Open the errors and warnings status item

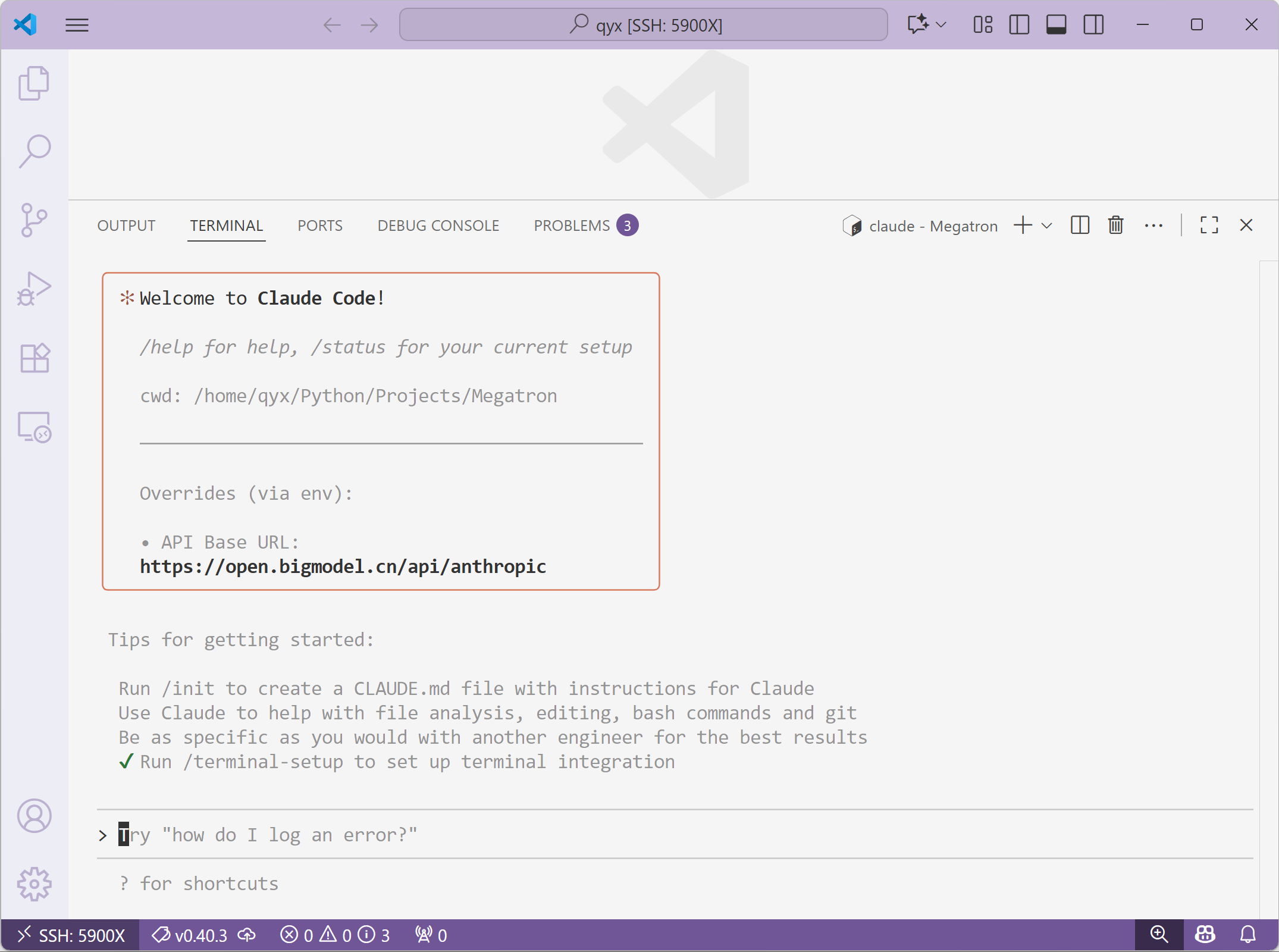click(335, 935)
